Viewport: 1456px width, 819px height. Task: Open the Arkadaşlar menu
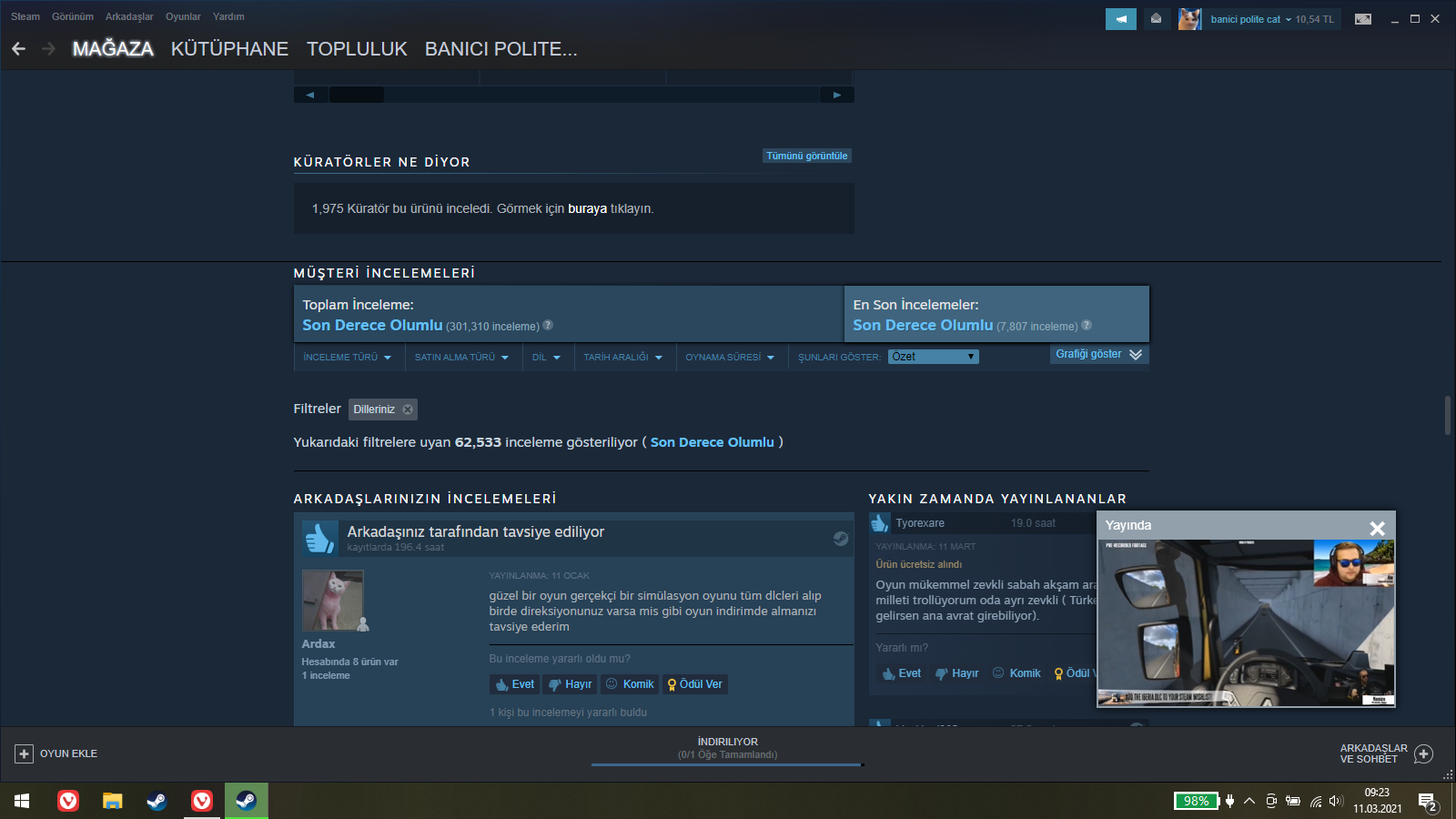pyautogui.click(x=129, y=16)
